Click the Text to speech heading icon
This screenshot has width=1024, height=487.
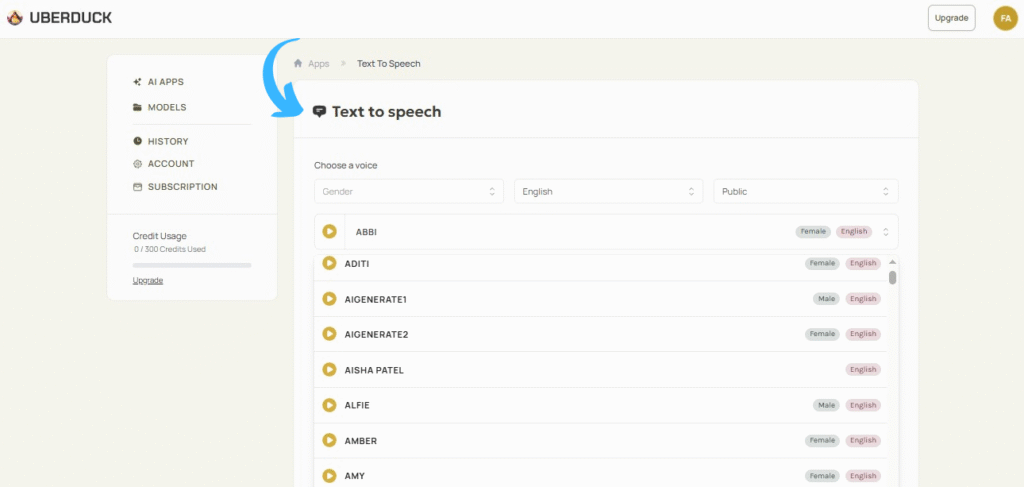click(319, 111)
